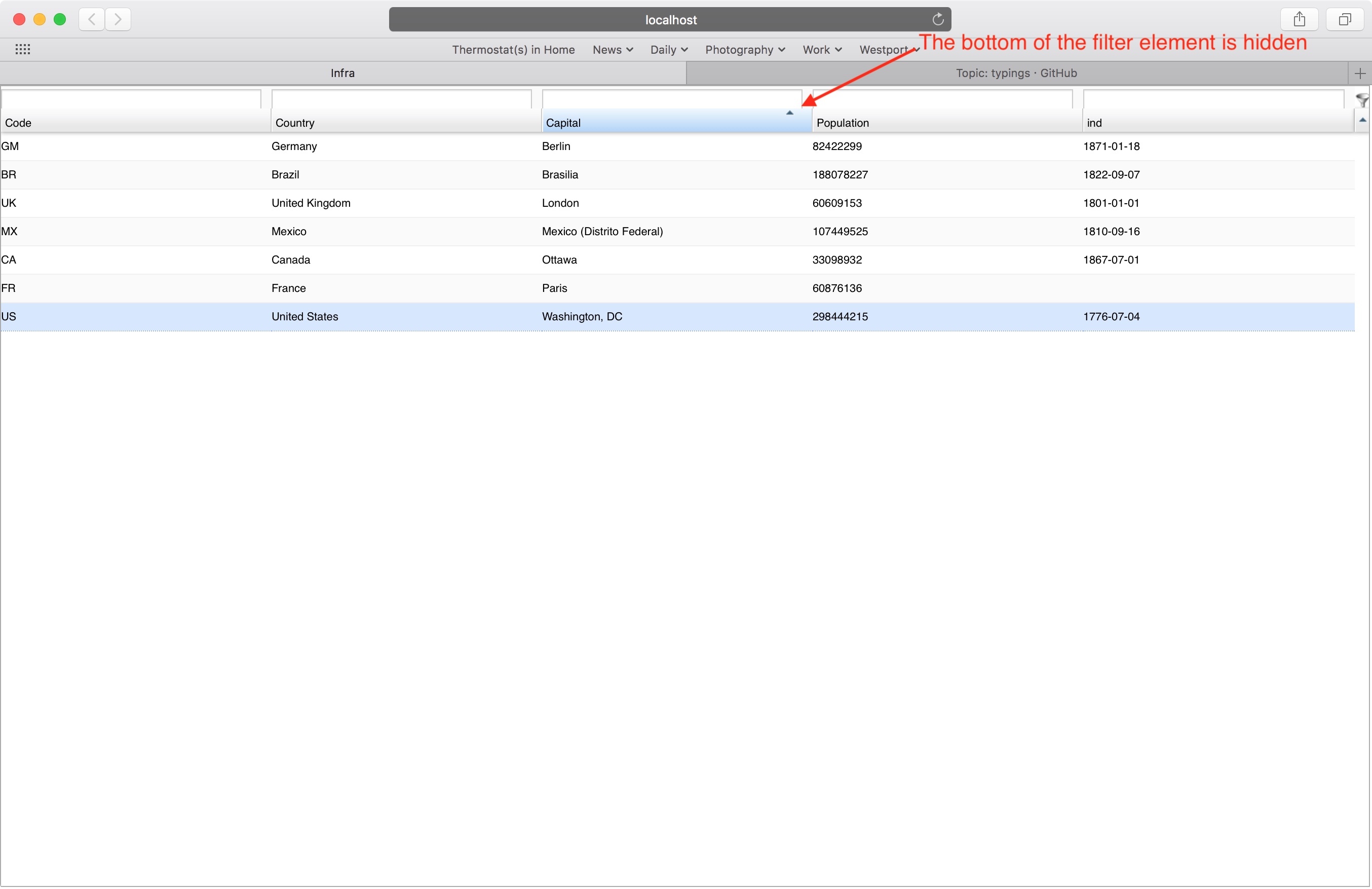Image resolution: width=1372 pixels, height=889 pixels.
Task: Open the Daily bookmarks dropdown
Action: (x=668, y=50)
